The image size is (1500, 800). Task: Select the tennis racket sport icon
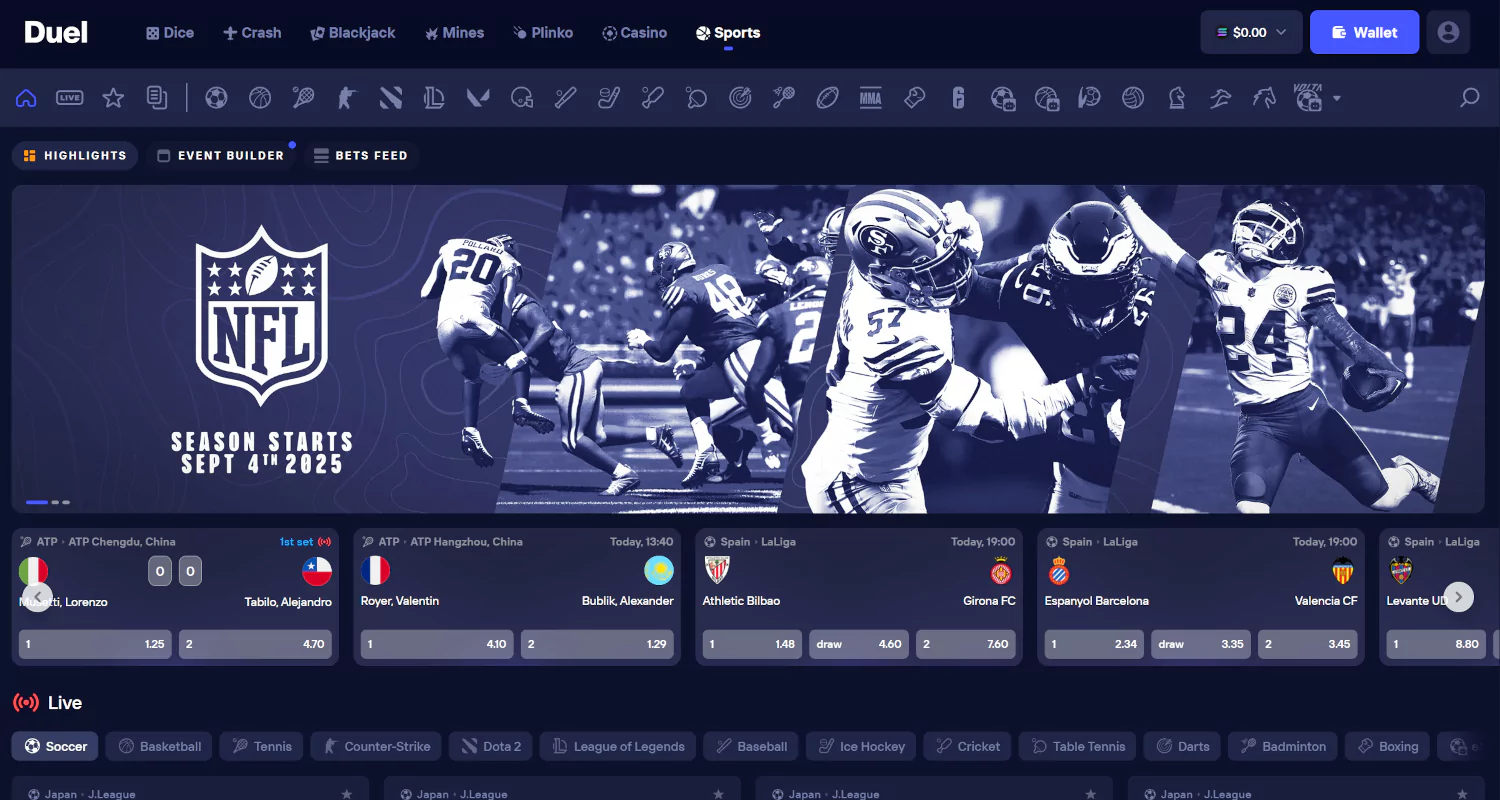[303, 97]
